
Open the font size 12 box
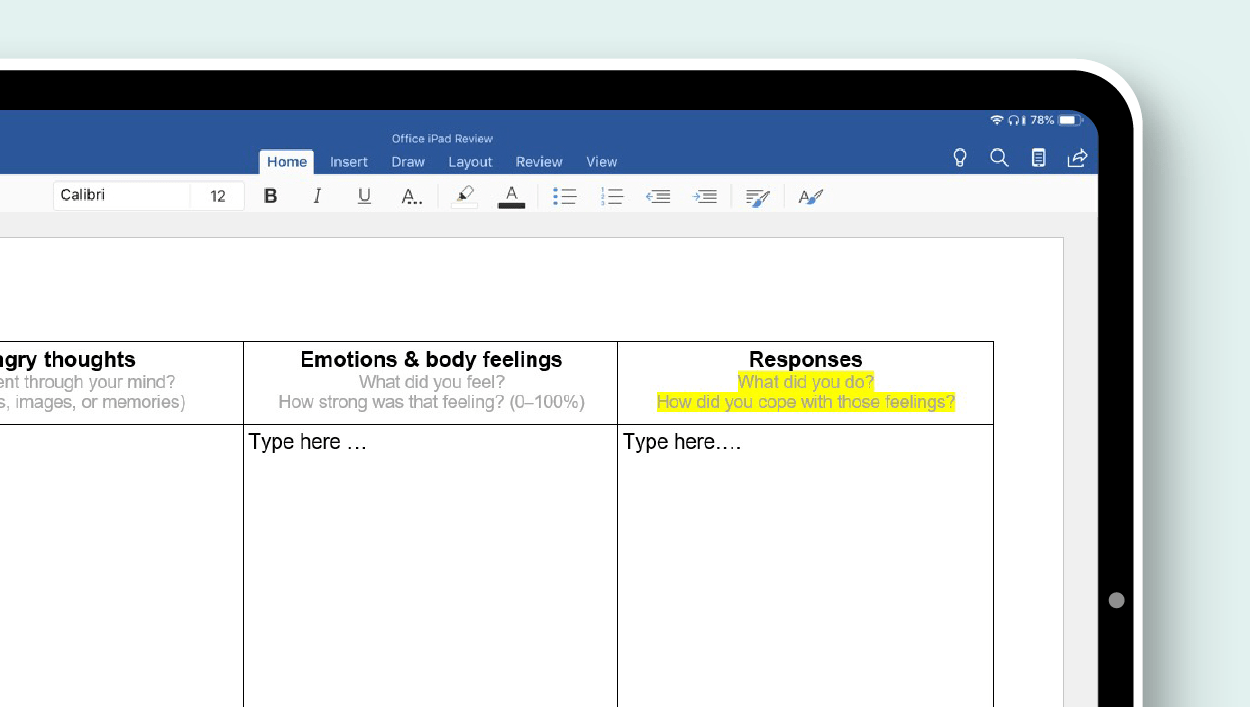tap(217, 196)
